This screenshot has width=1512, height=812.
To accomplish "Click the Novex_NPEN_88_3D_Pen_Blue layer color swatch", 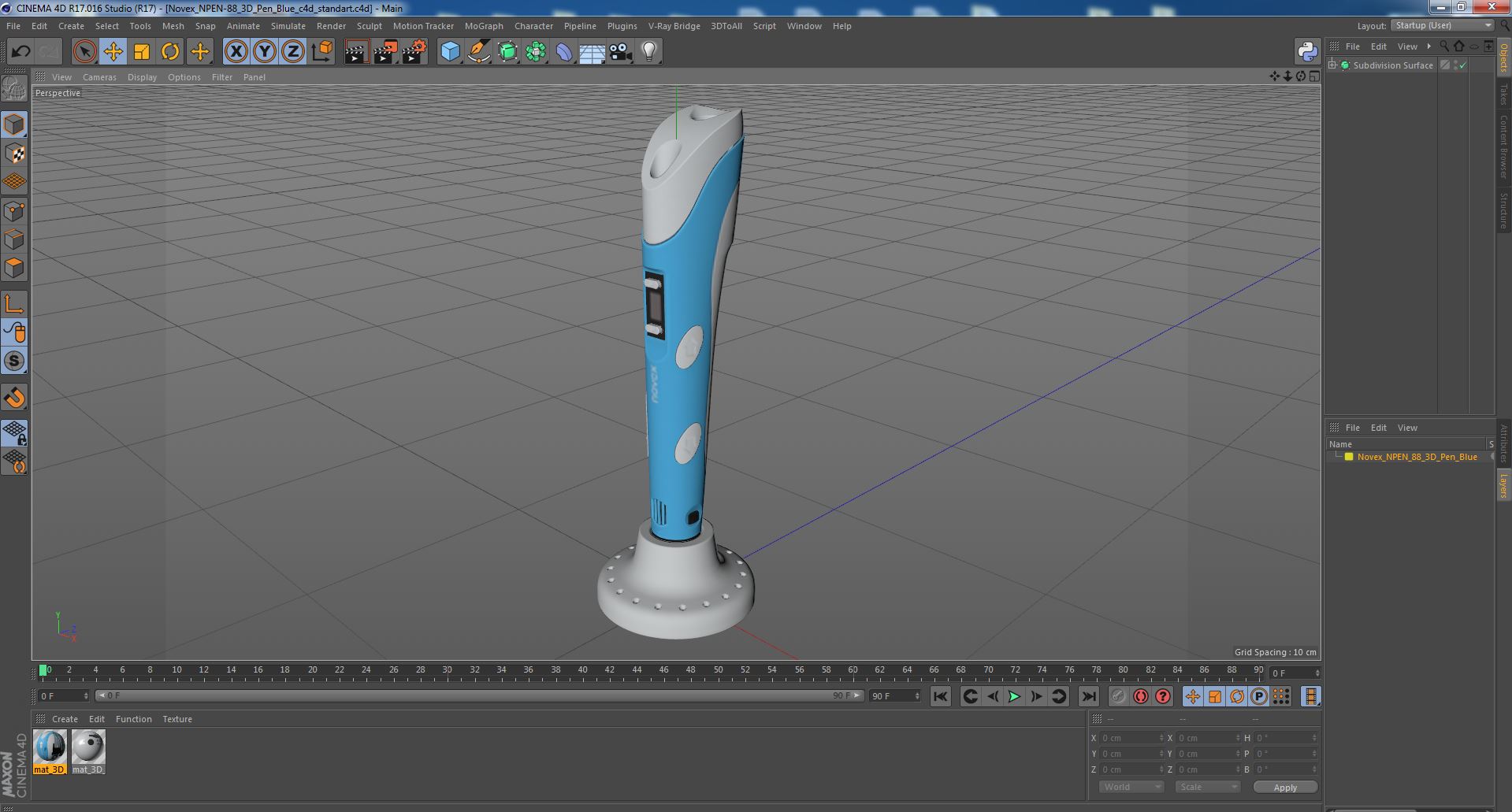I will pyautogui.click(x=1349, y=457).
